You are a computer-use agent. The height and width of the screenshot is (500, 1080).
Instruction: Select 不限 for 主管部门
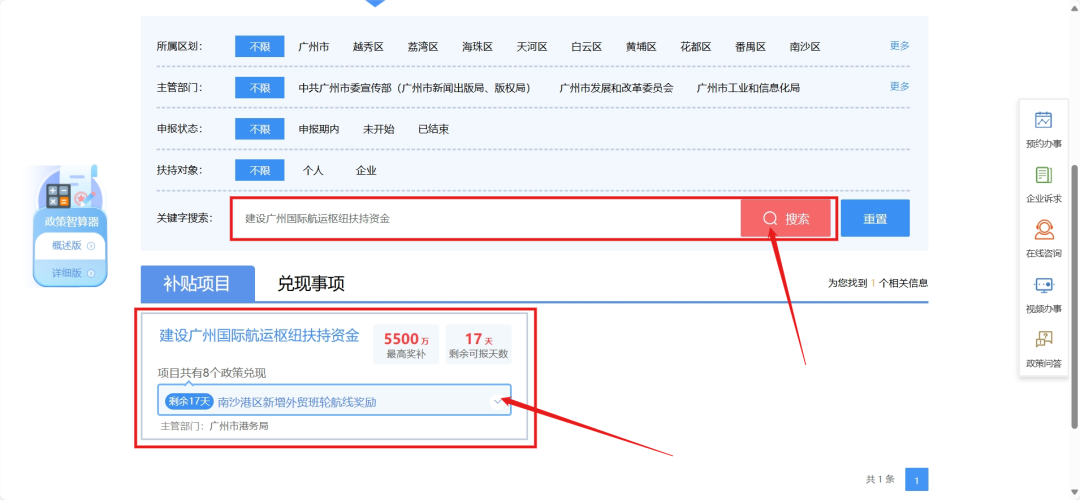pos(260,88)
